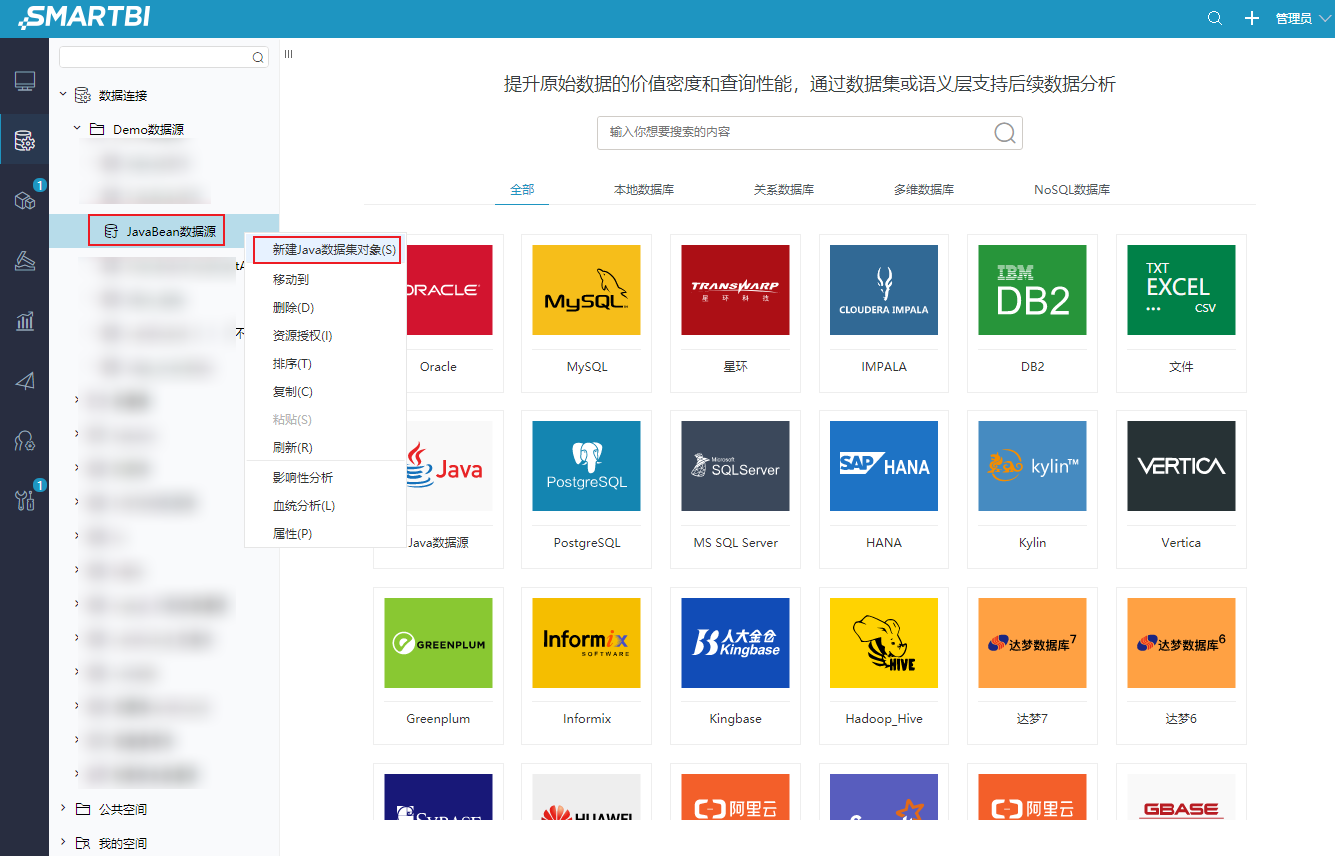Select 删除(D) from context menu
Viewport: 1335px width, 856px height.
[x=326, y=308]
